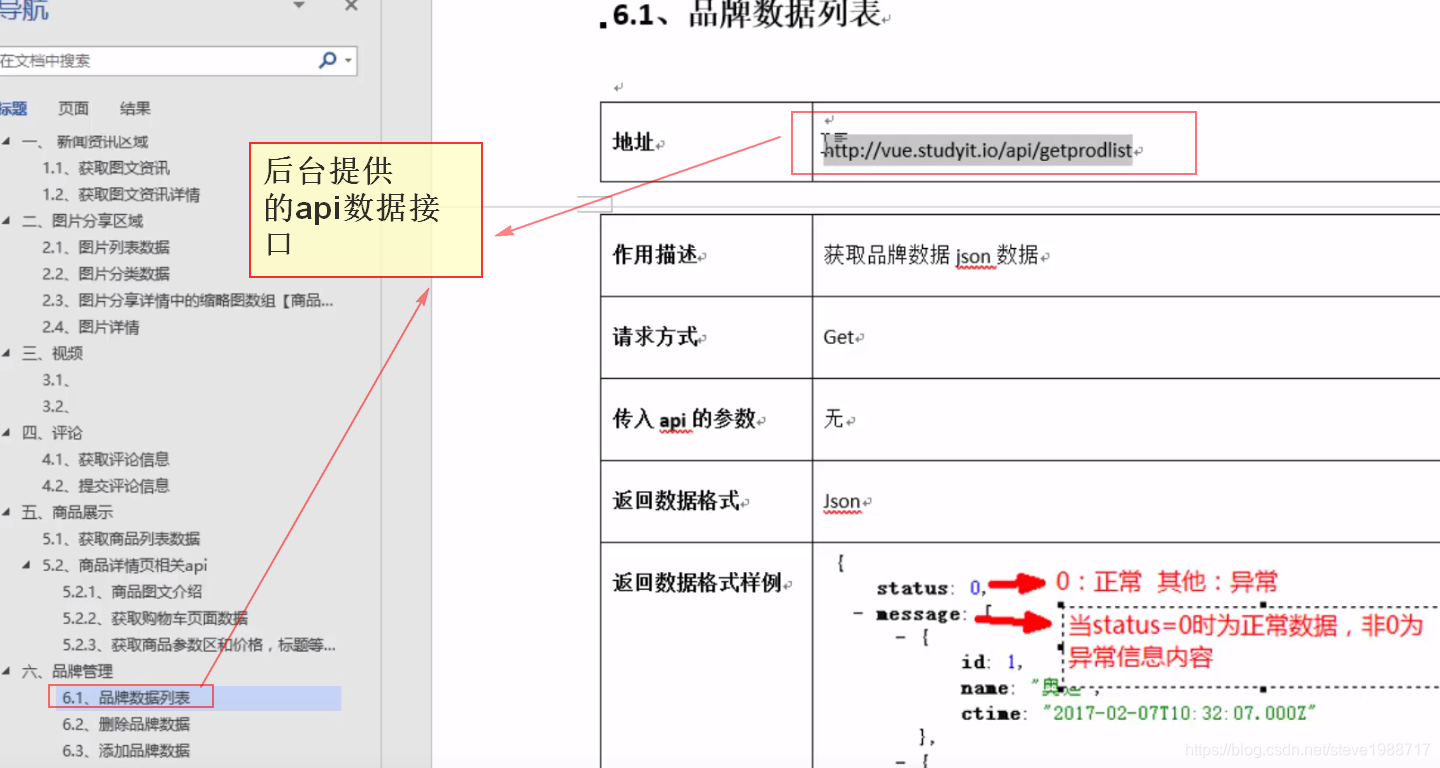Click the 返回数据格式样例 table cell
The width and height of the screenshot is (1440, 768).
pos(706,655)
